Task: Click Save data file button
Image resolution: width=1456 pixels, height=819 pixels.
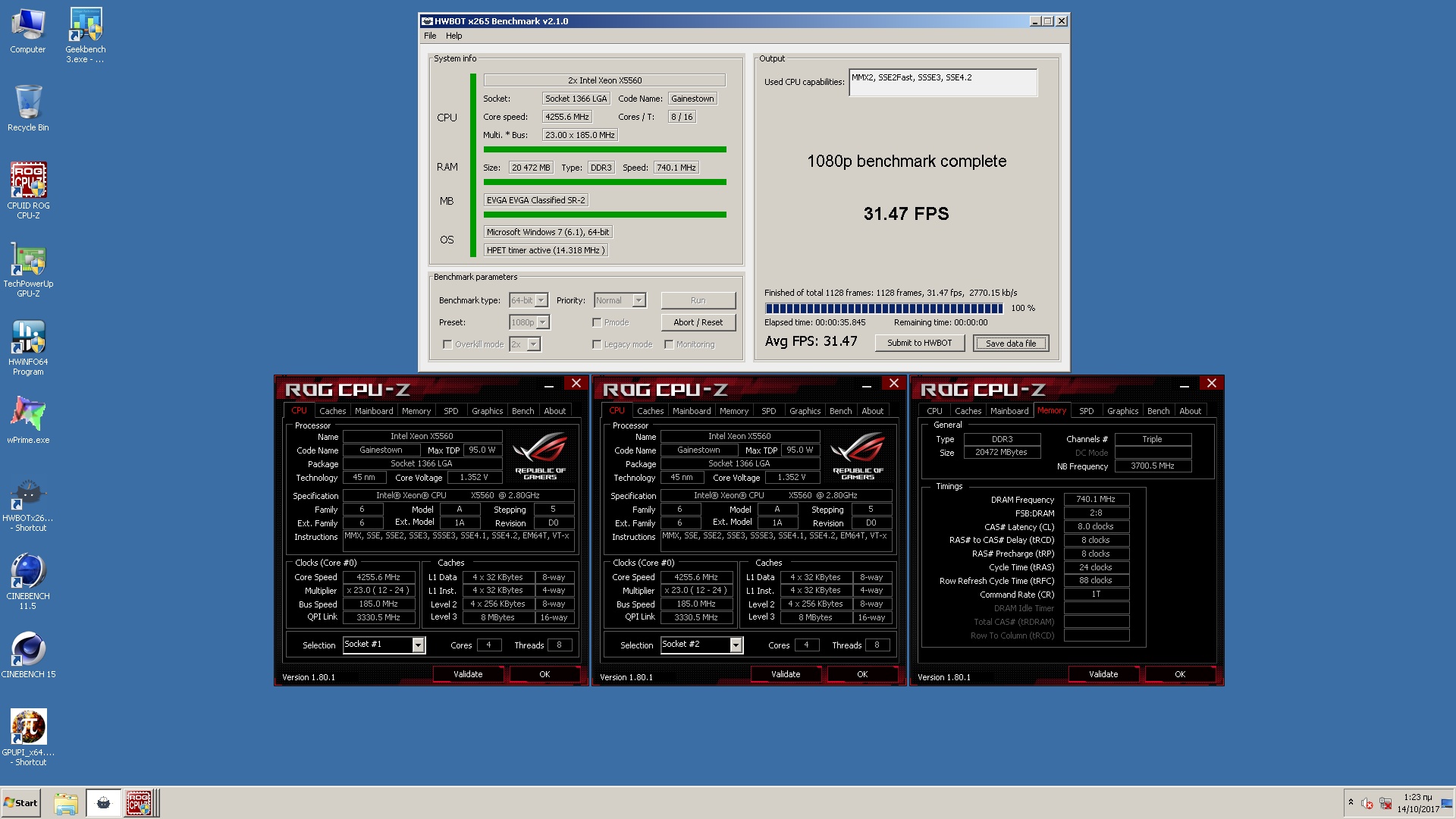Action: 1010,343
